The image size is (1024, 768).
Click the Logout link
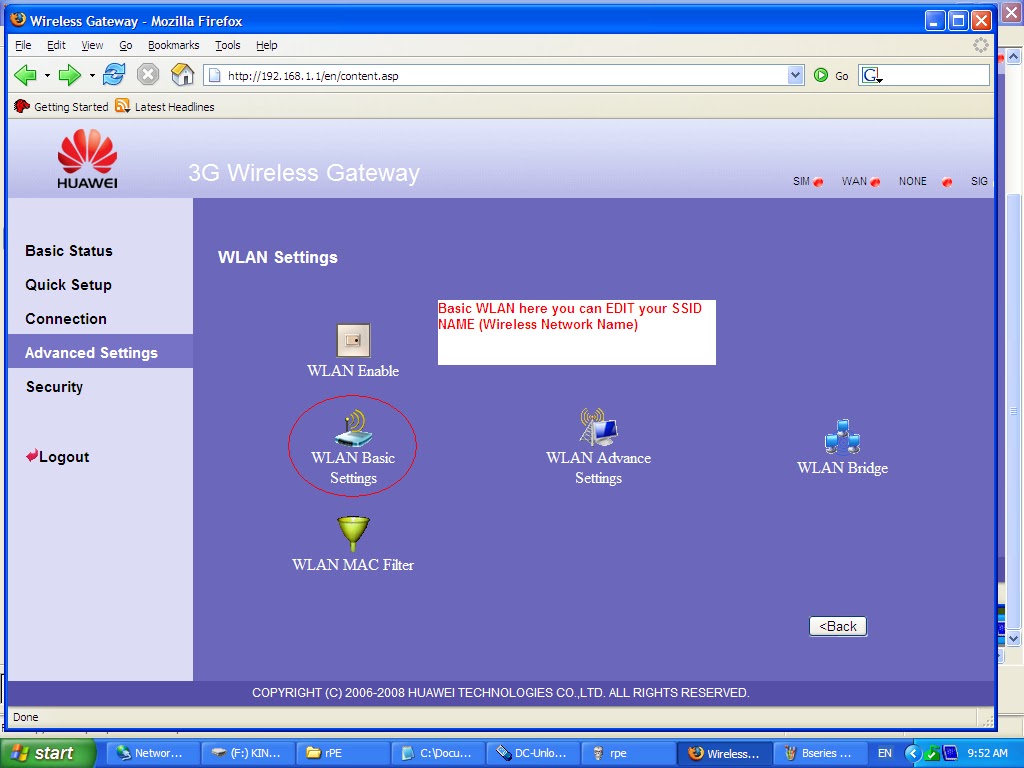click(57, 456)
